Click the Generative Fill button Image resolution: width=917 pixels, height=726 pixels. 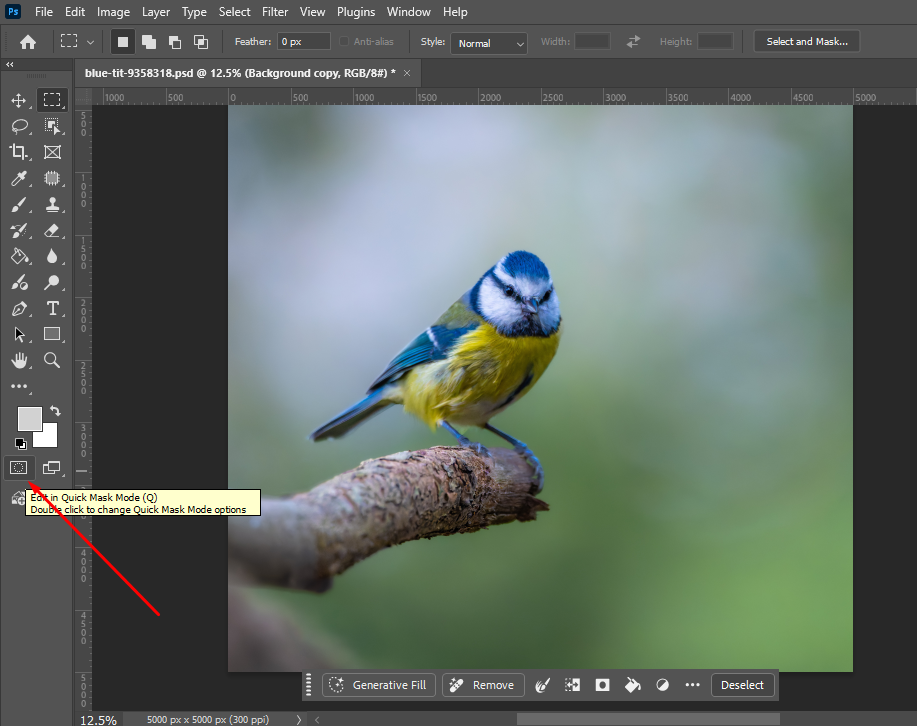pyautogui.click(x=378, y=685)
